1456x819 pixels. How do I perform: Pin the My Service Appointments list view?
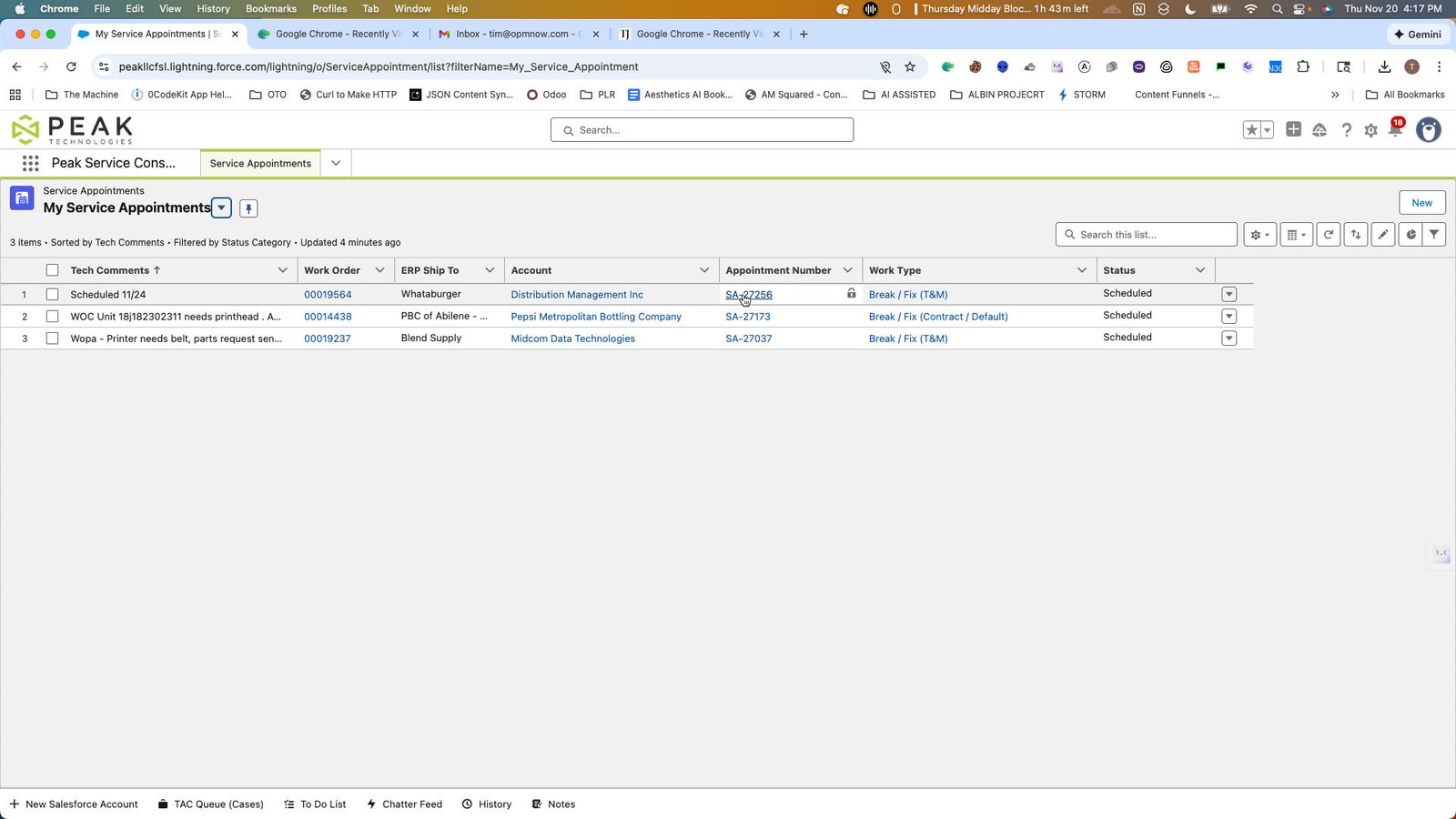248,208
